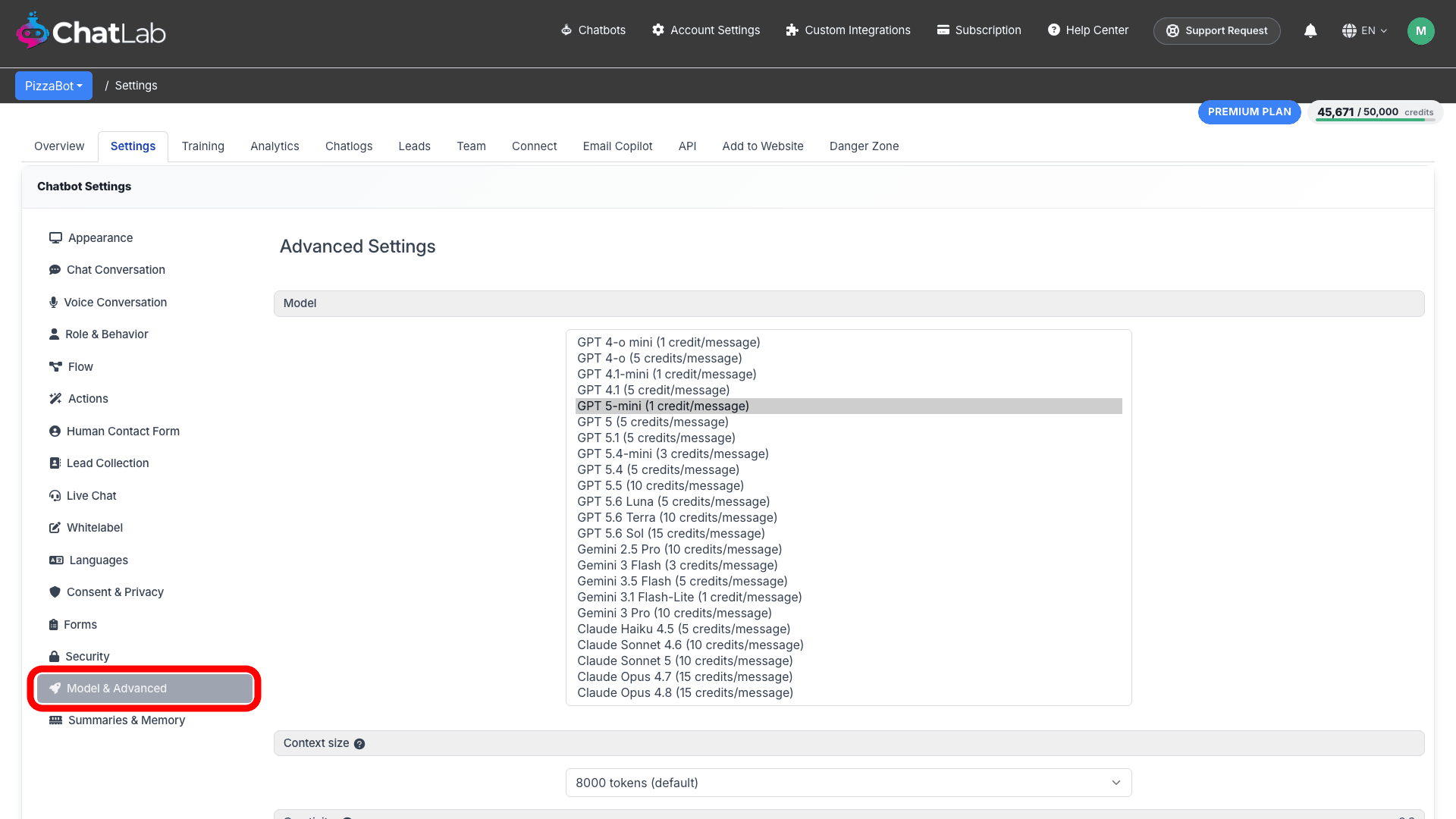Image resolution: width=1456 pixels, height=819 pixels.
Task: Open the user avatar M
Action: 1421,31
